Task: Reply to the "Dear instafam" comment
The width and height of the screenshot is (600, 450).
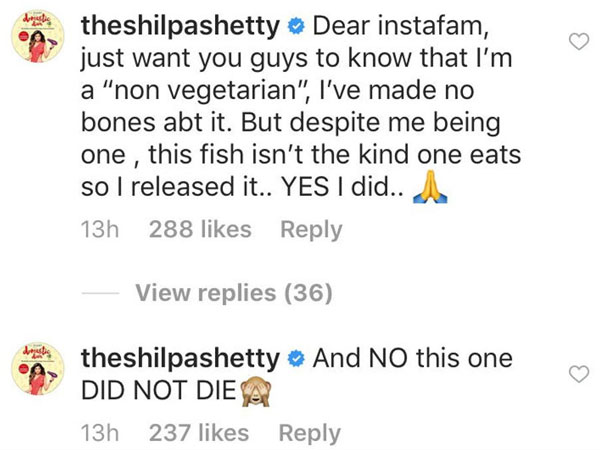Action: click(x=310, y=229)
